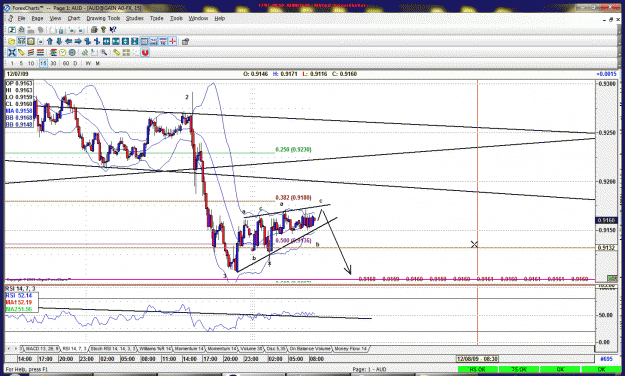
Task: Select the blue crossed-arrows pointer tool
Action: point(12,52)
